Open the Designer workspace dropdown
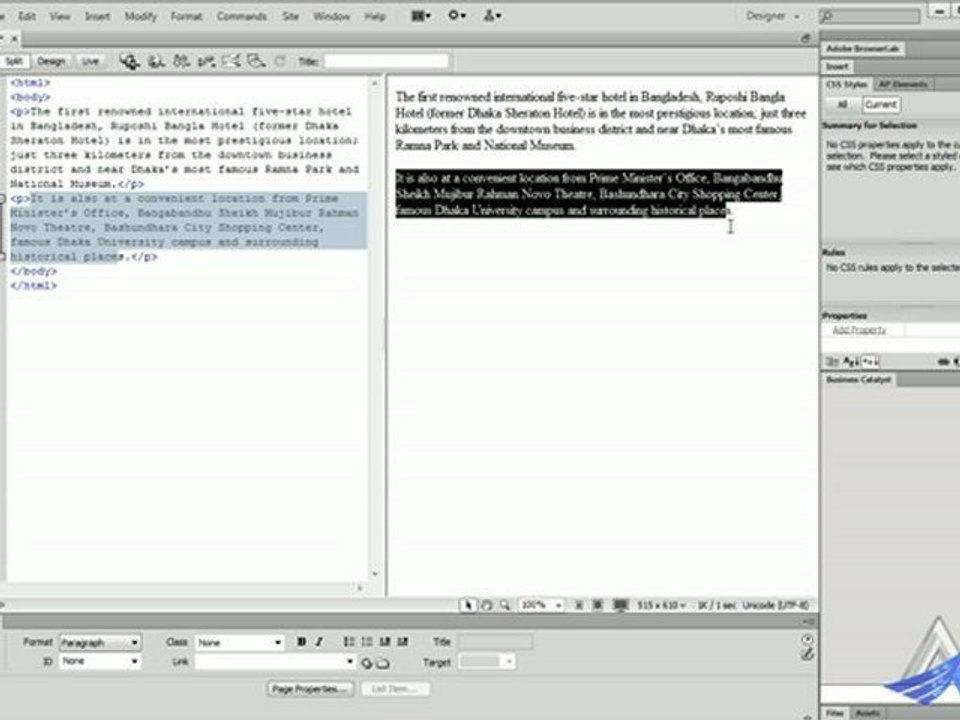Viewport: 960px width, 720px height. click(773, 16)
